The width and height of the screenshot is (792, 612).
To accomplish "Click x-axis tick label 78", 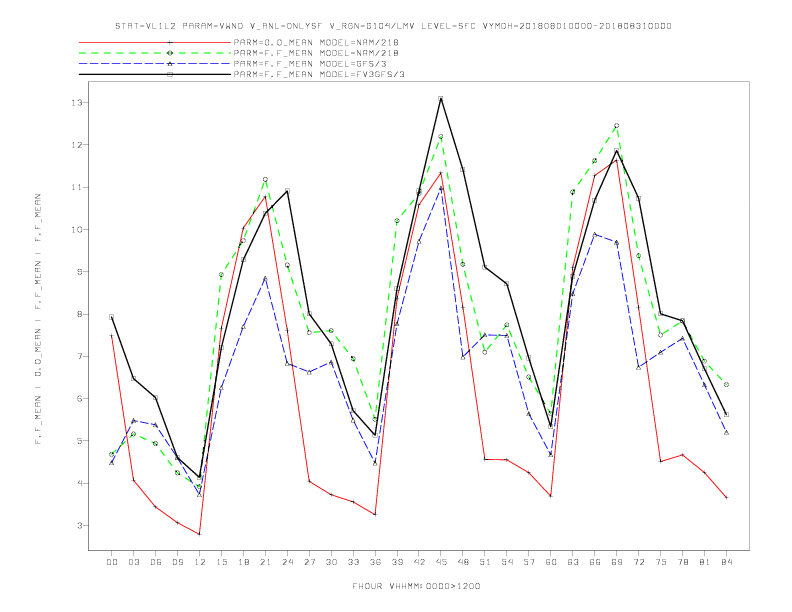I will click(x=682, y=562).
